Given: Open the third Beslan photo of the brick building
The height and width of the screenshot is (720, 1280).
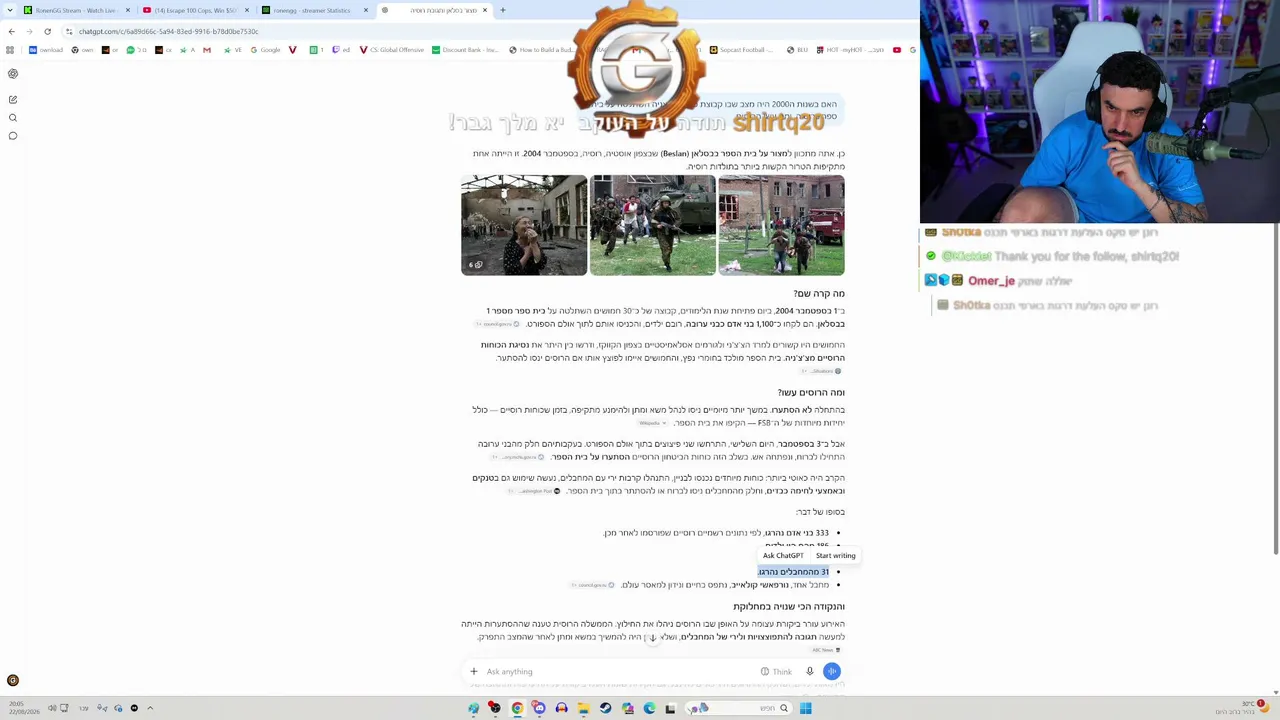Looking at the screenshot, I should [x=781, y=225].
